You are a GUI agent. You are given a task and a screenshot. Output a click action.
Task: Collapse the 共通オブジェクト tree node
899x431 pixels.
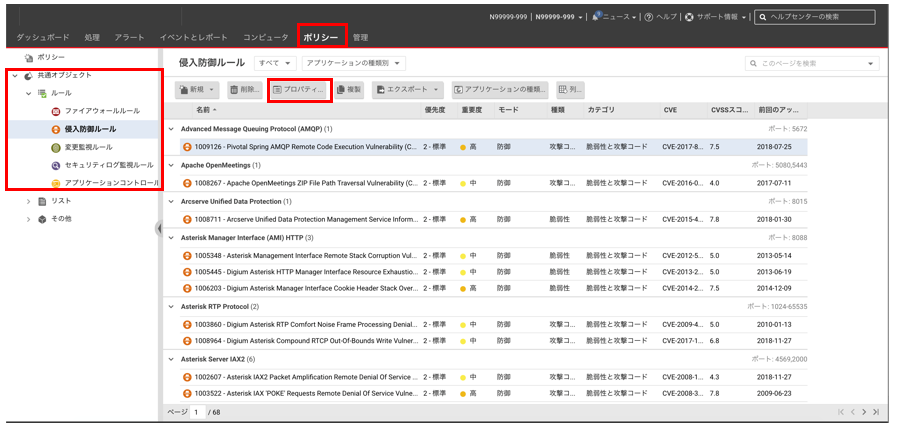(13, 75)
